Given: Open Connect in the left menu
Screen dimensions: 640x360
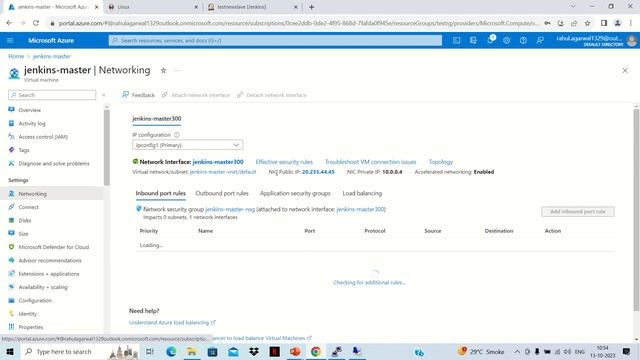Looking at the screenshot, I should (28, 207).
